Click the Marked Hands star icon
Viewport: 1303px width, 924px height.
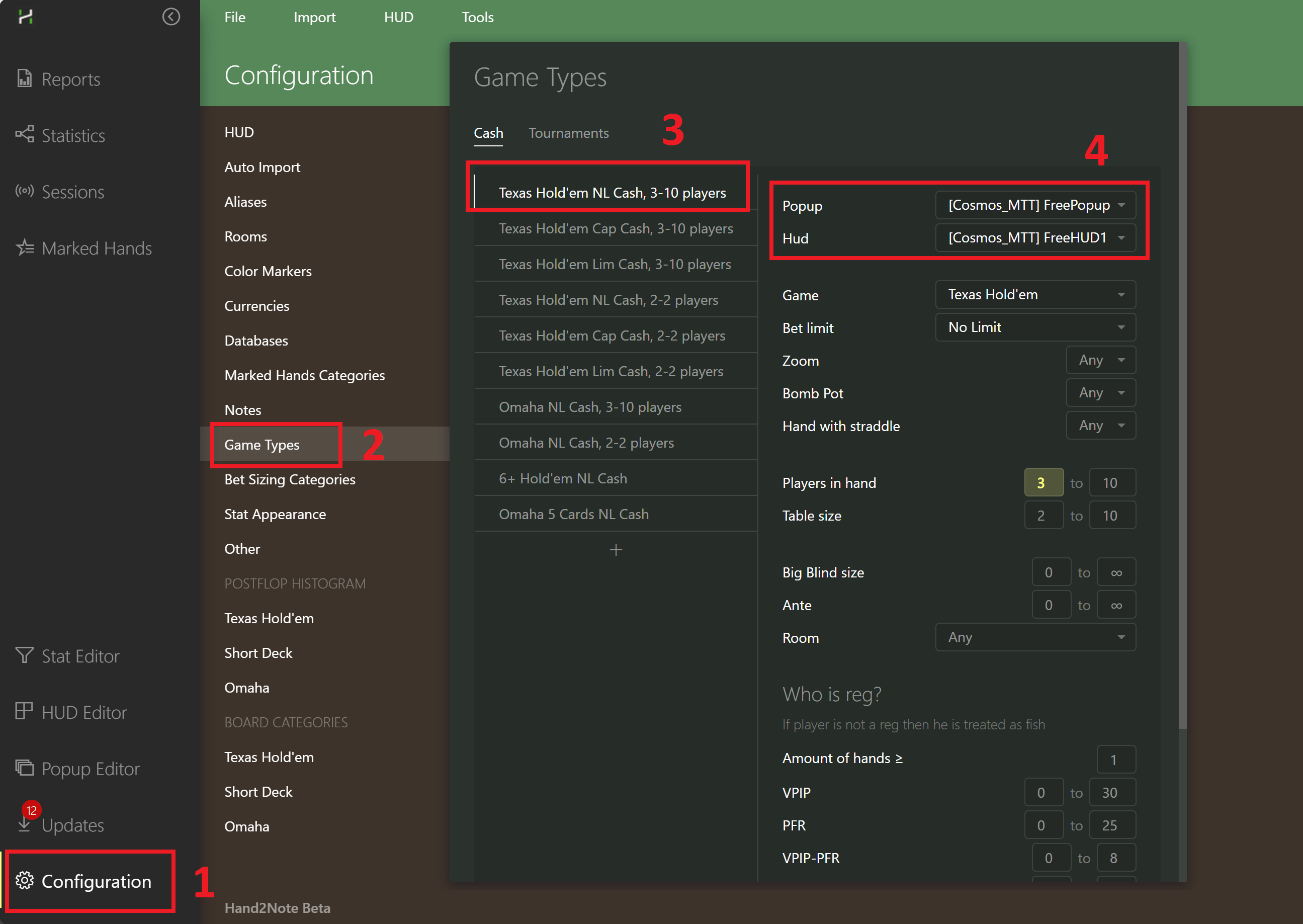pos(24,247)
